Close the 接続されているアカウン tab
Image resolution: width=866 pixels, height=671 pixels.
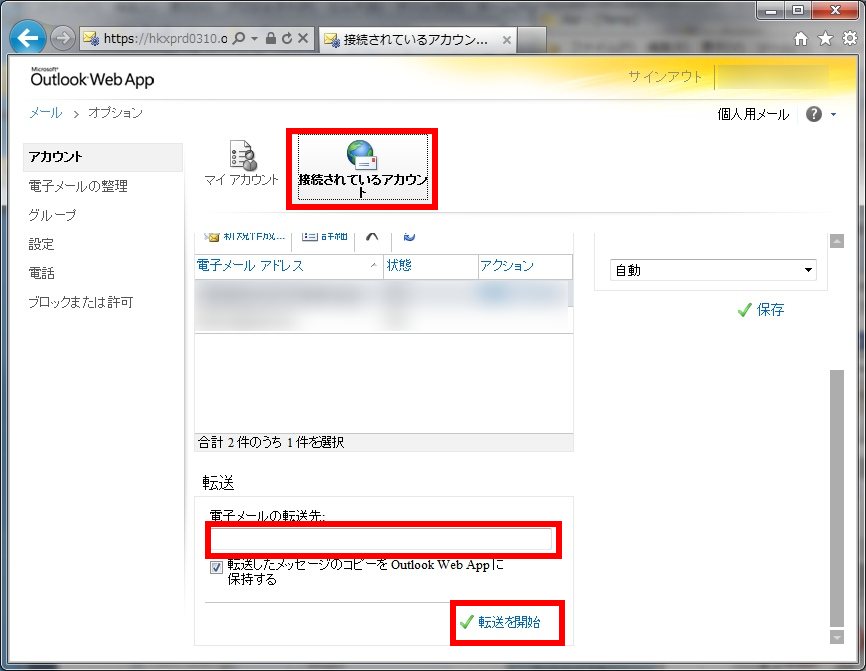[506, 40]
